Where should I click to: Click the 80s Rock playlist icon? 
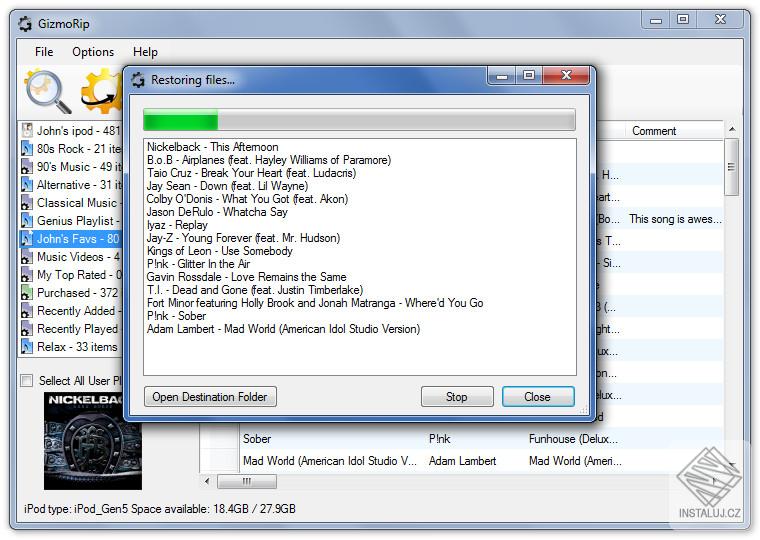click(27, 148)
